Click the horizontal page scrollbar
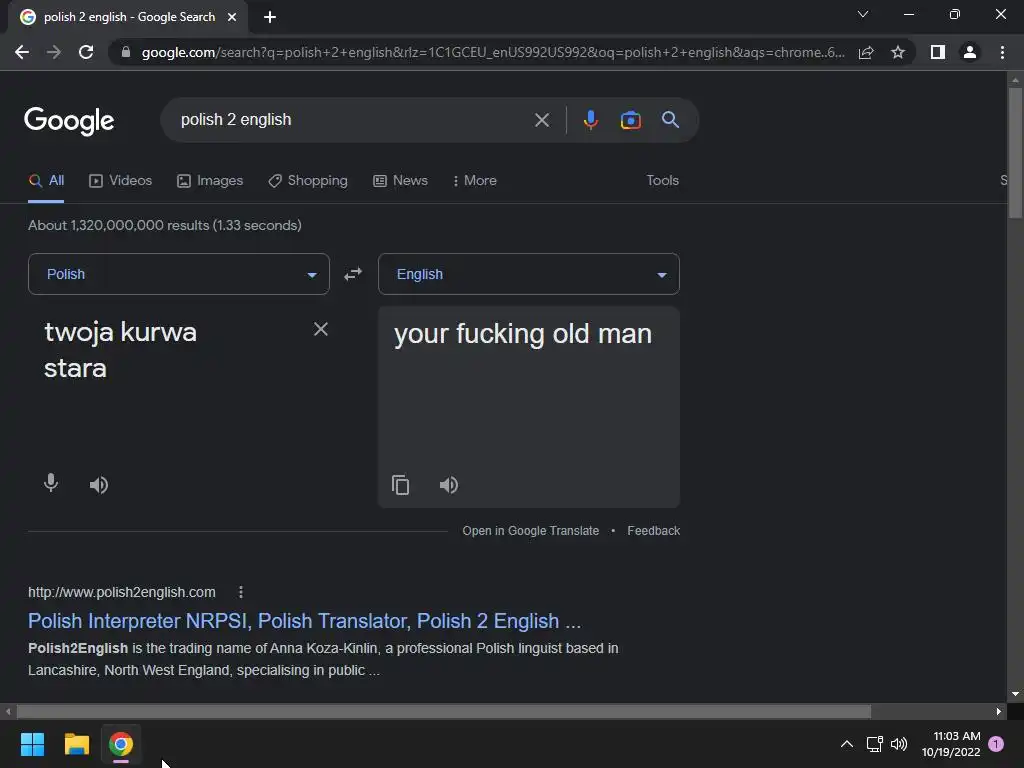 (444, 711)
